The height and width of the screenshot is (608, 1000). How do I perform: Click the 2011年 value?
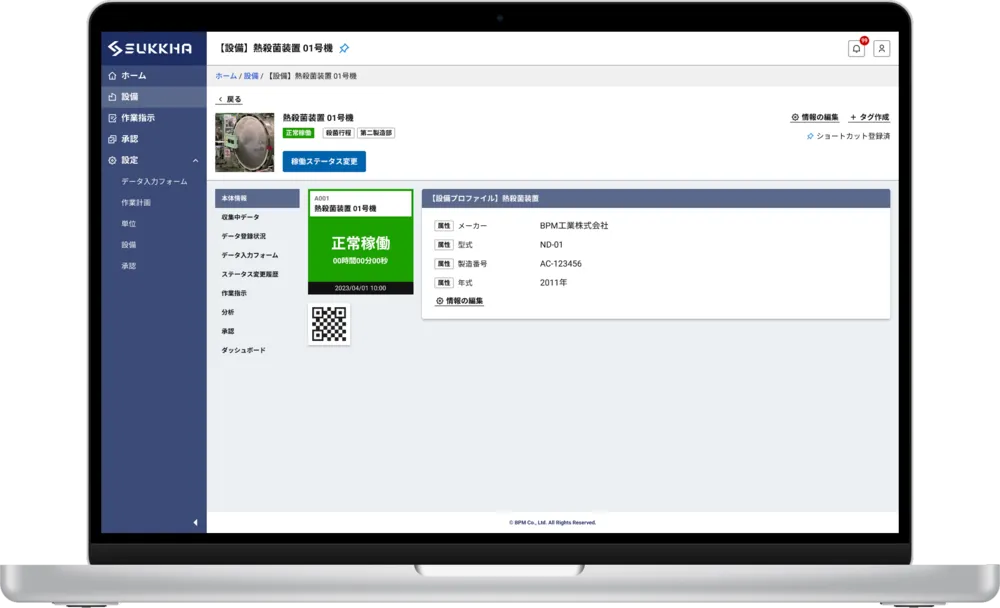point(554,283)
